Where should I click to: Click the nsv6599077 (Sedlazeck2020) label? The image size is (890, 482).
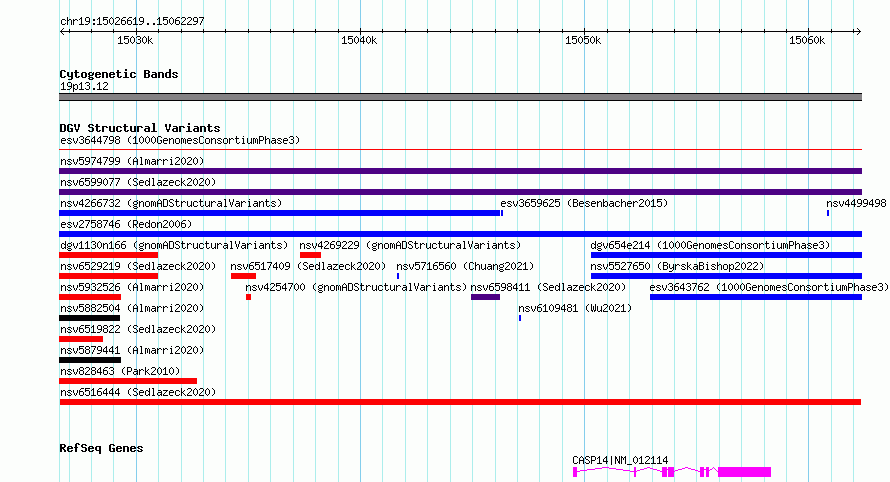(x=138, y=182)
